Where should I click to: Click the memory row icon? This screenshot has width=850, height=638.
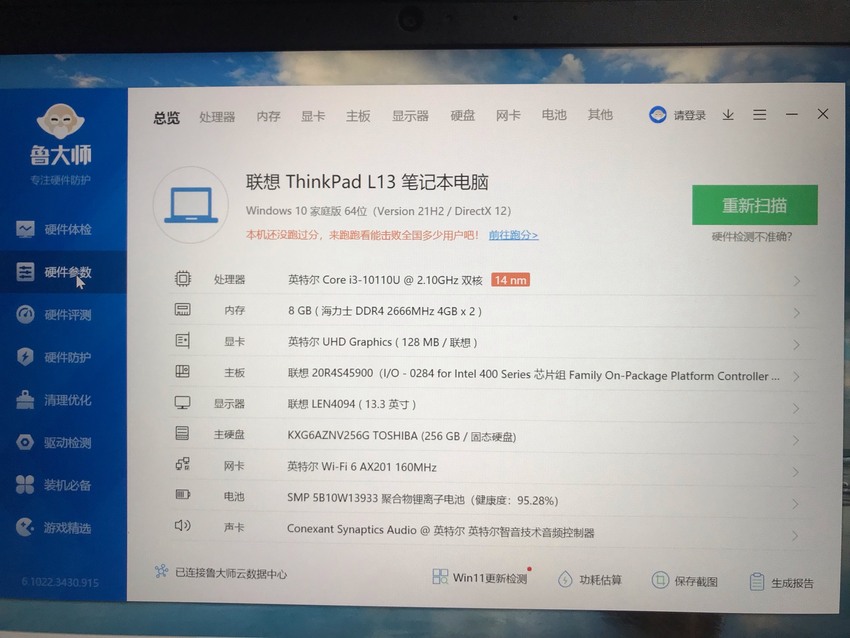(x=183, y=310)
